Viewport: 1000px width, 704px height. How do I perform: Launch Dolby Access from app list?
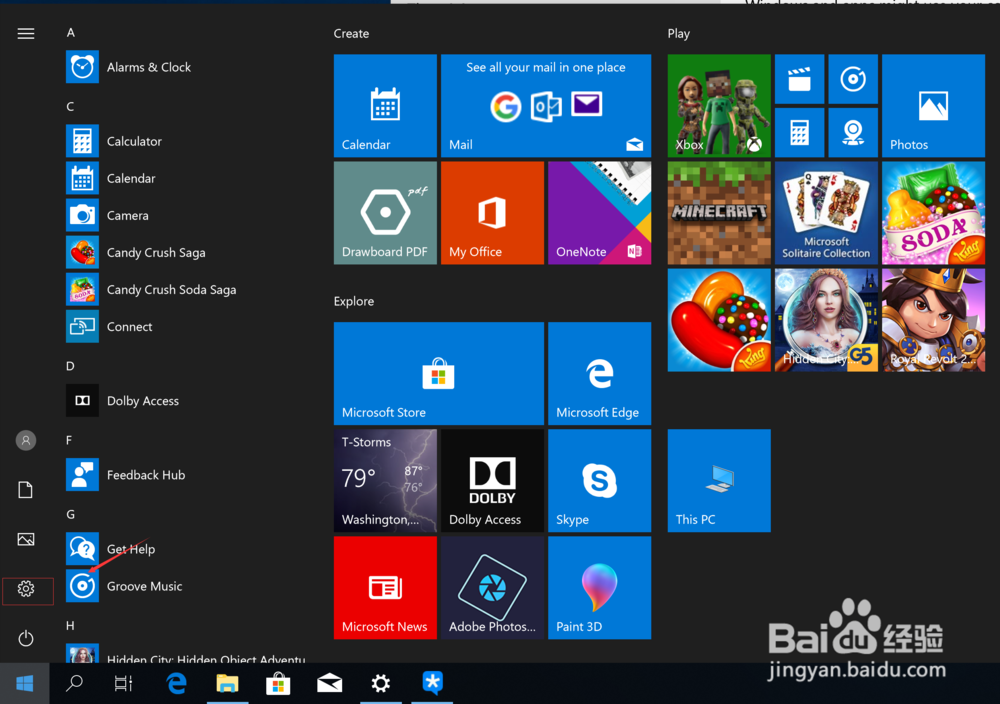click(x=185, y=400)
